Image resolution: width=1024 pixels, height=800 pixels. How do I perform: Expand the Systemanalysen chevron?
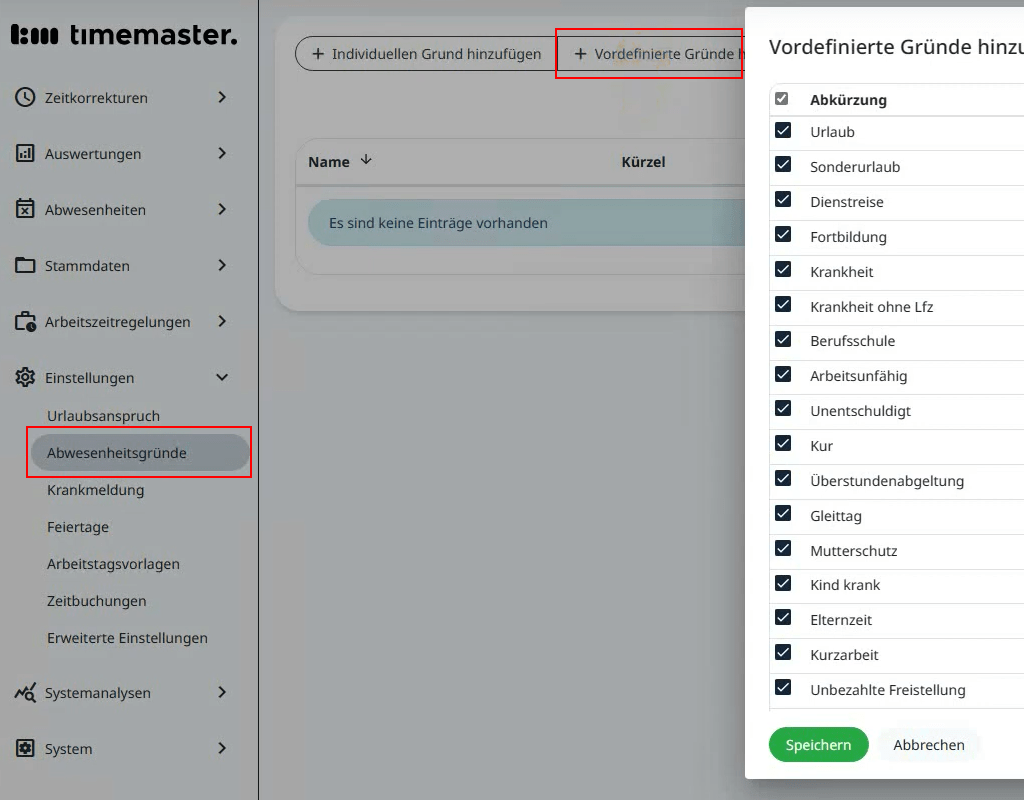[x=222, y=693]
